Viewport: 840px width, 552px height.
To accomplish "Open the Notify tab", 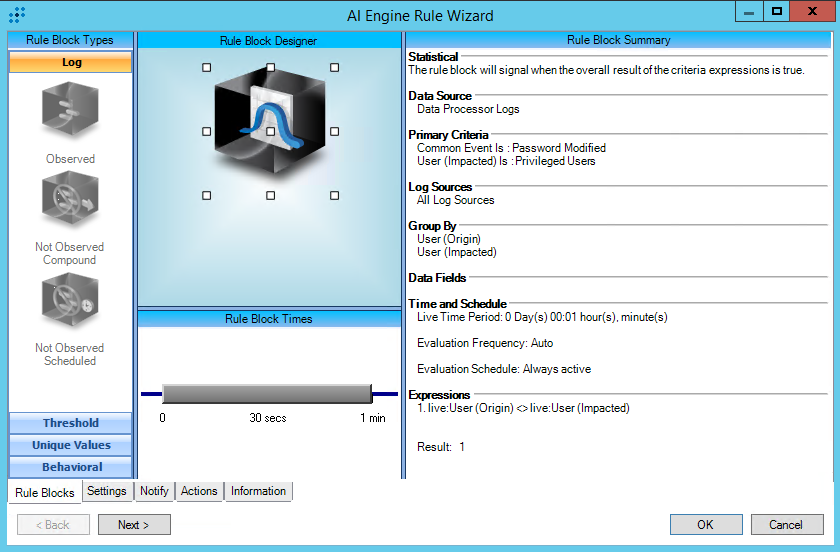I will pyautogui.click(x=154, y=491).
